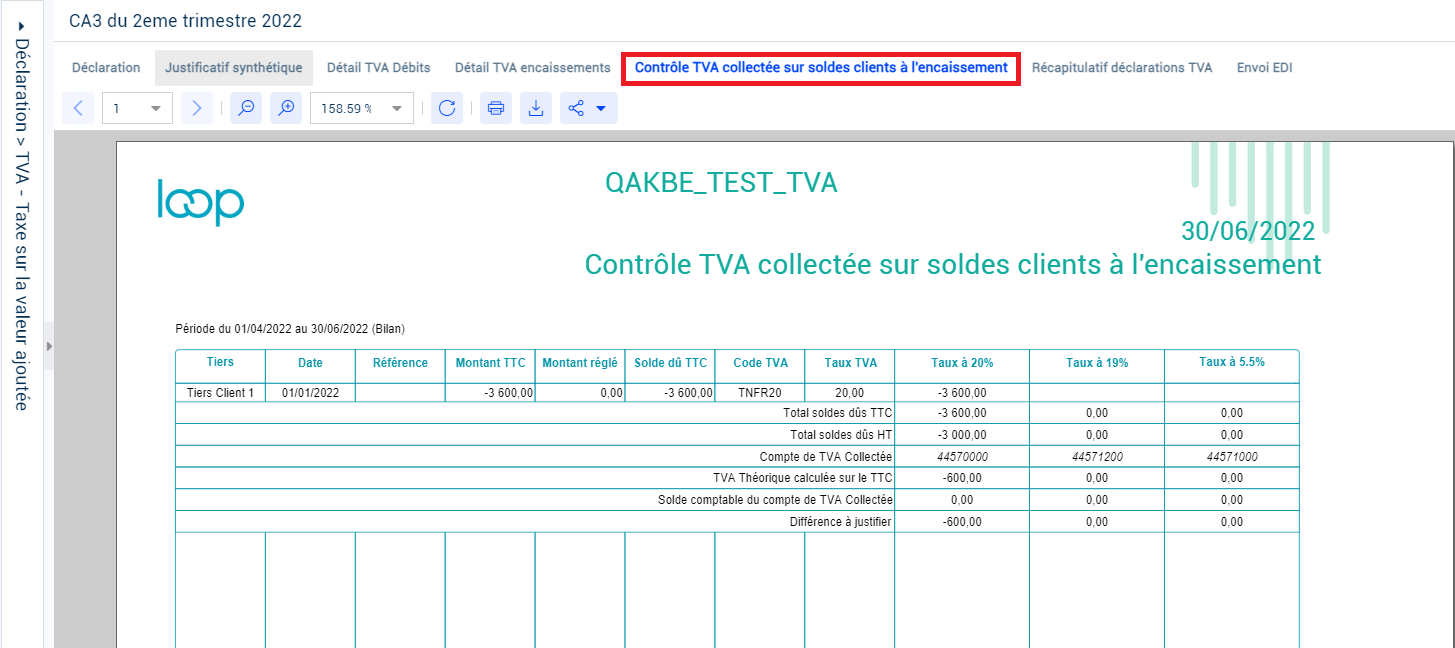This screenshot has width=1455, height=648.
Task: Select the 01/01/2022 date cell
Action: click(x=310, y=393)
